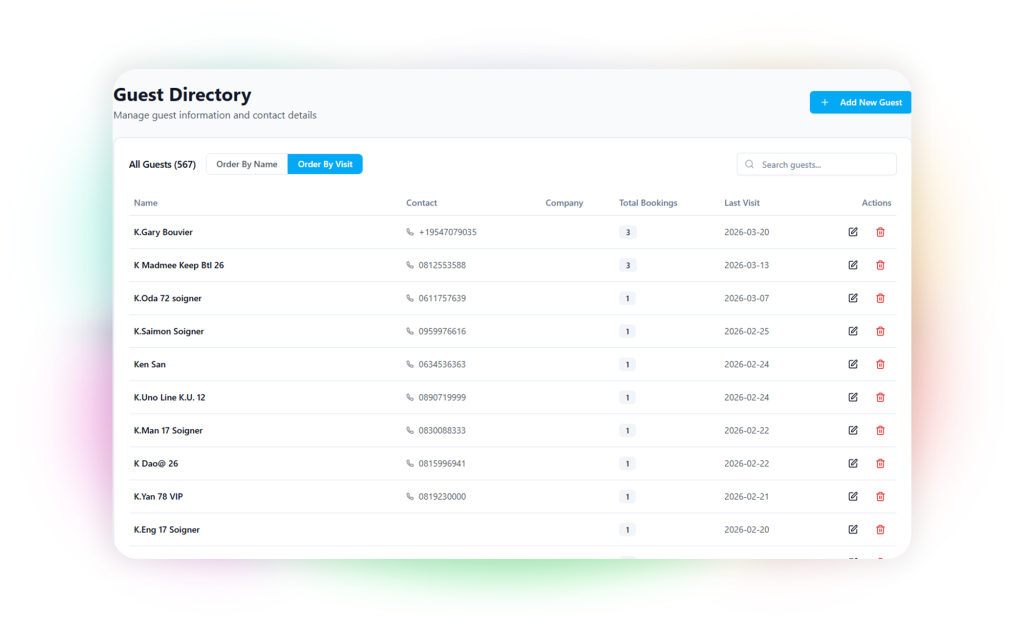
Task: Delete the K.Saimon Soigner record
Action: point(880,331)
